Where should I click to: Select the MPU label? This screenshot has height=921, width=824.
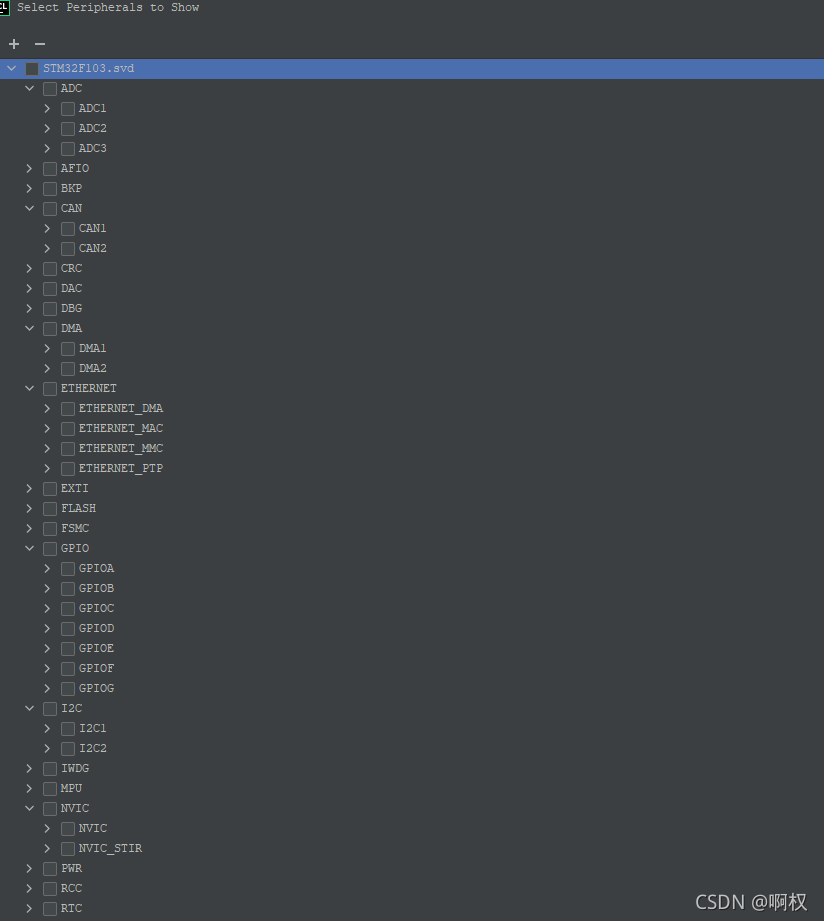click(x=72, y=788)
